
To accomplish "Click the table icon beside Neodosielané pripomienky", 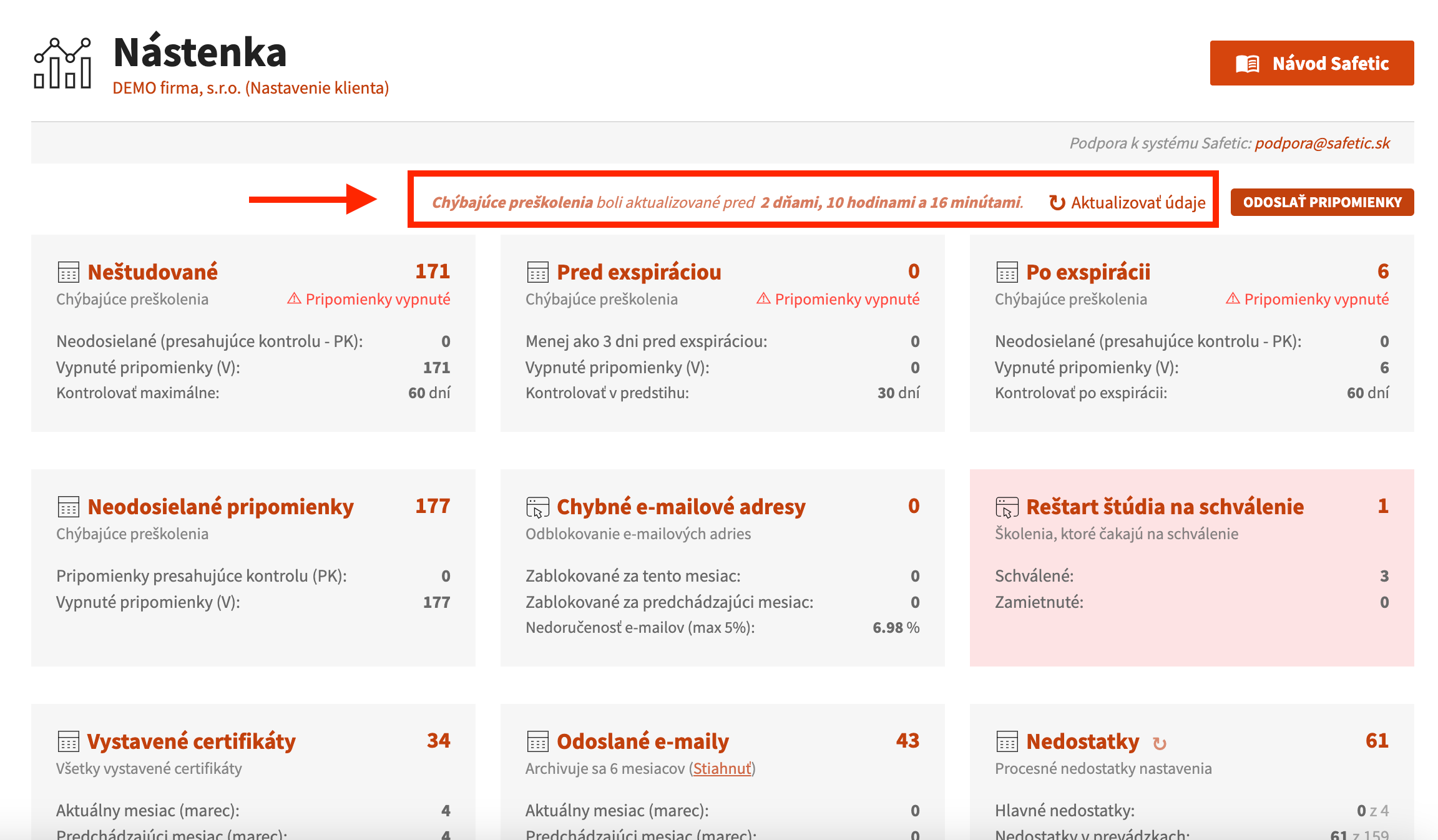I will click(x=68, y=507).
